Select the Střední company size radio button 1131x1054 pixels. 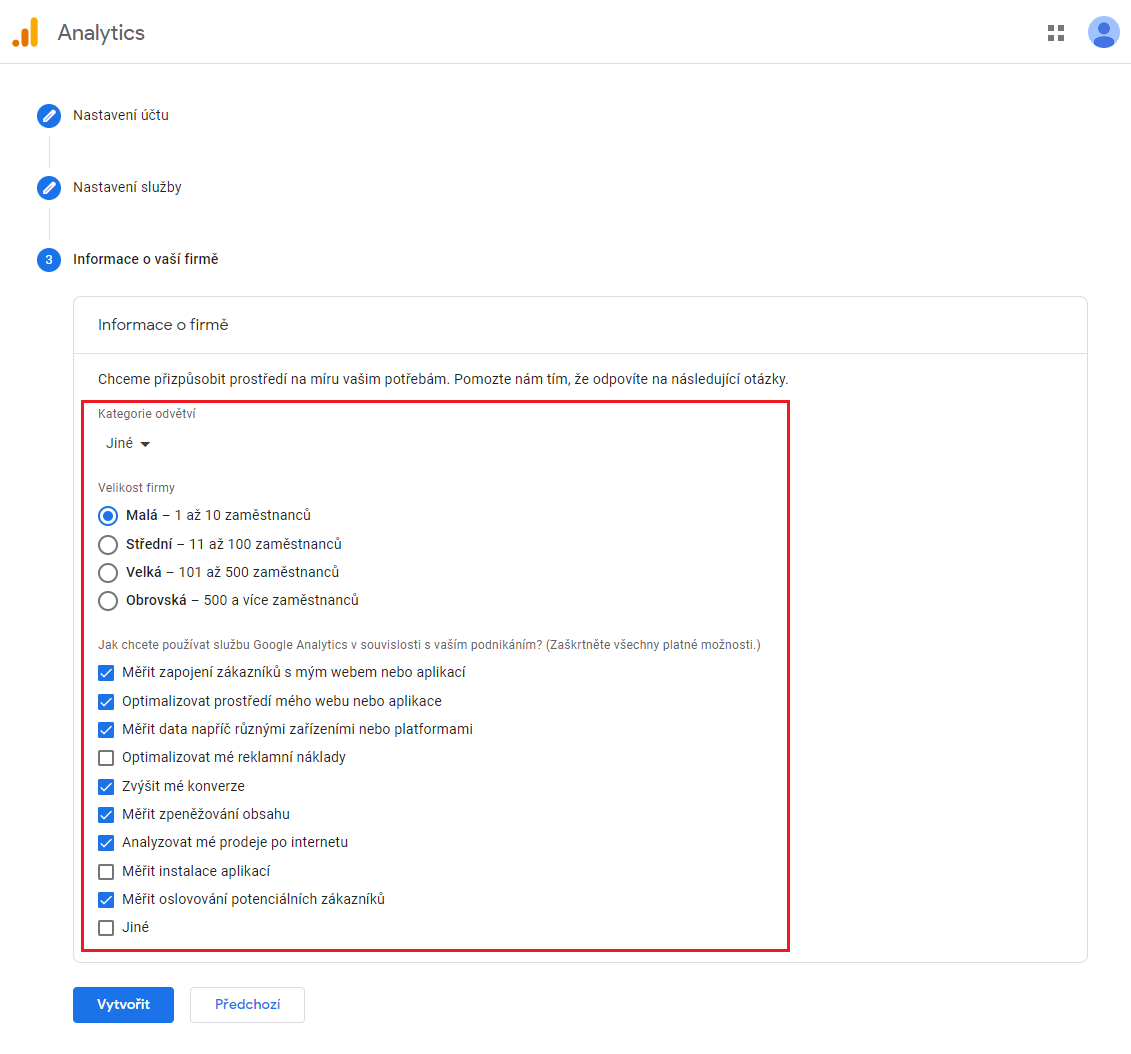[x=108, y=545]
